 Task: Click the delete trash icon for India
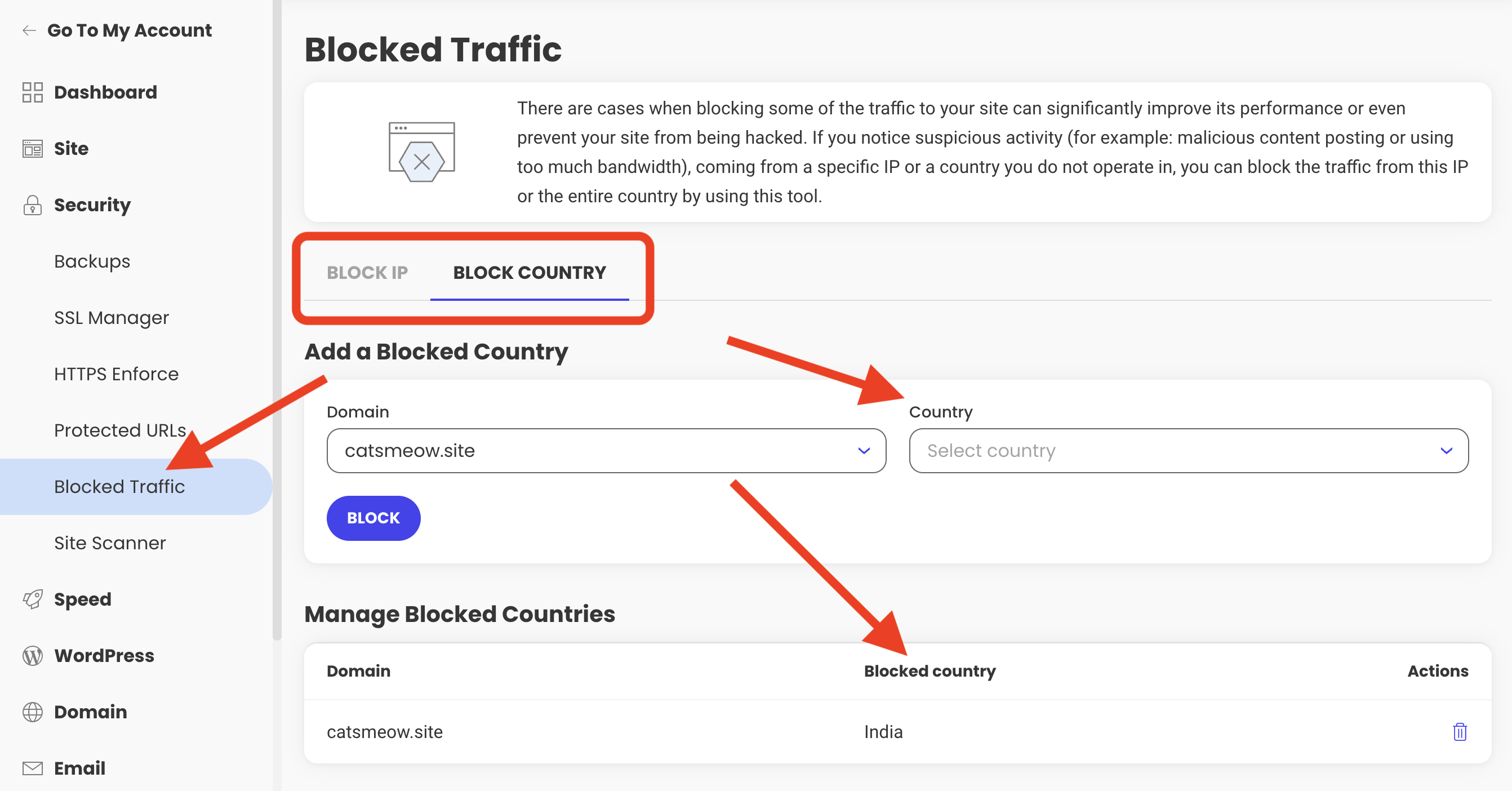pos(1460,730)
